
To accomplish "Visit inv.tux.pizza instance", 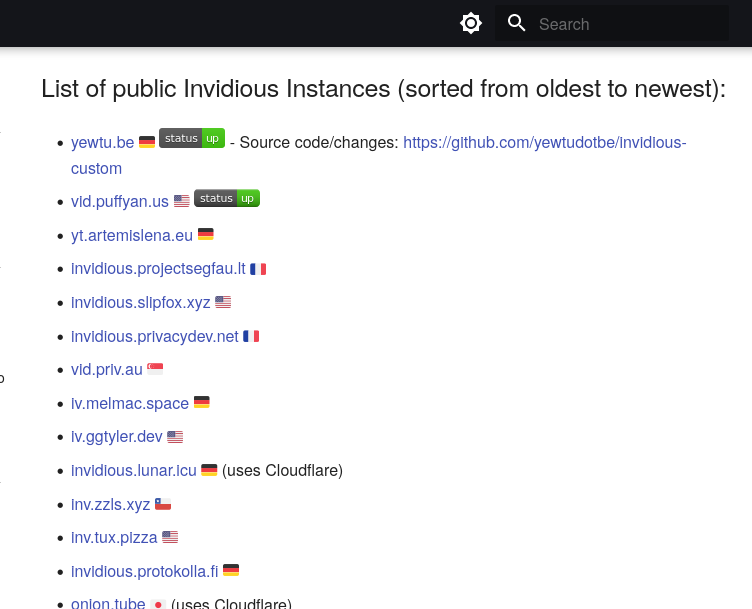I will [114, 538].
